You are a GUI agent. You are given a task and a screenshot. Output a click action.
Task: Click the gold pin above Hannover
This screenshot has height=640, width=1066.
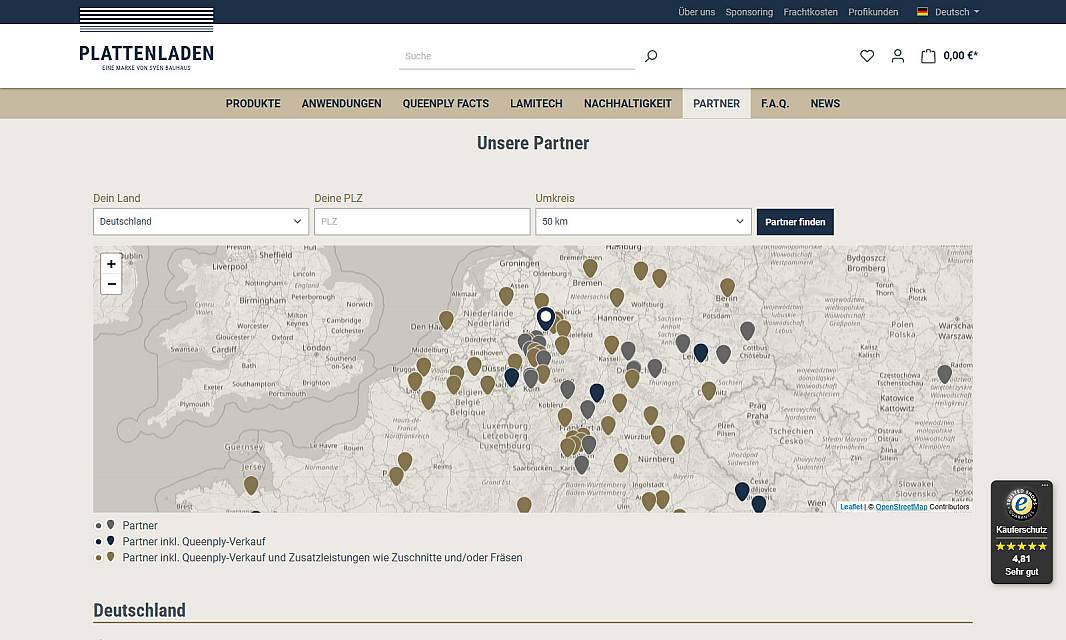point(617,297)
